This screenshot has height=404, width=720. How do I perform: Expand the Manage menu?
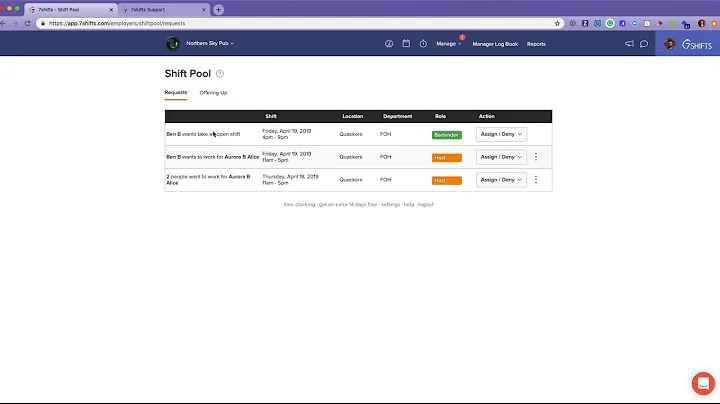[x=449, y=44]
